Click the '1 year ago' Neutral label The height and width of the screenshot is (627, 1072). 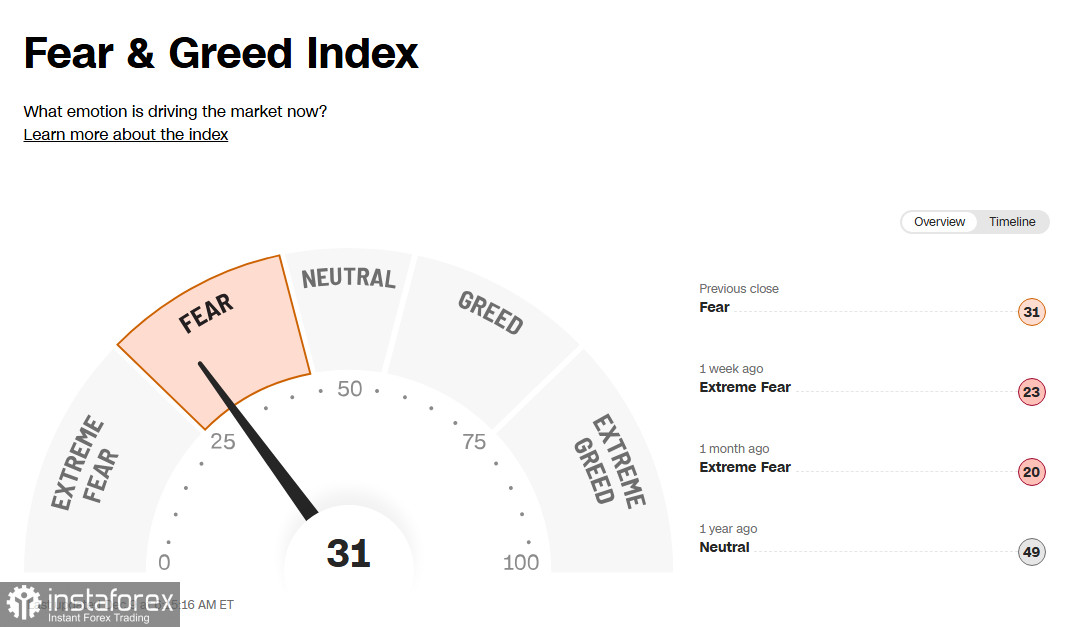click(724, 547)
